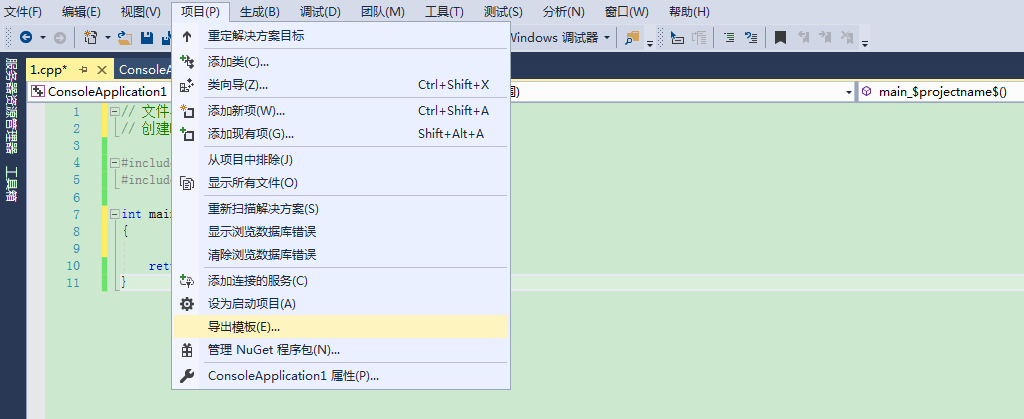Image resolution: width=1024 pixels, height=419 pixels.
Task: Open the 视图(V) menu
Action: pos(141,12)
